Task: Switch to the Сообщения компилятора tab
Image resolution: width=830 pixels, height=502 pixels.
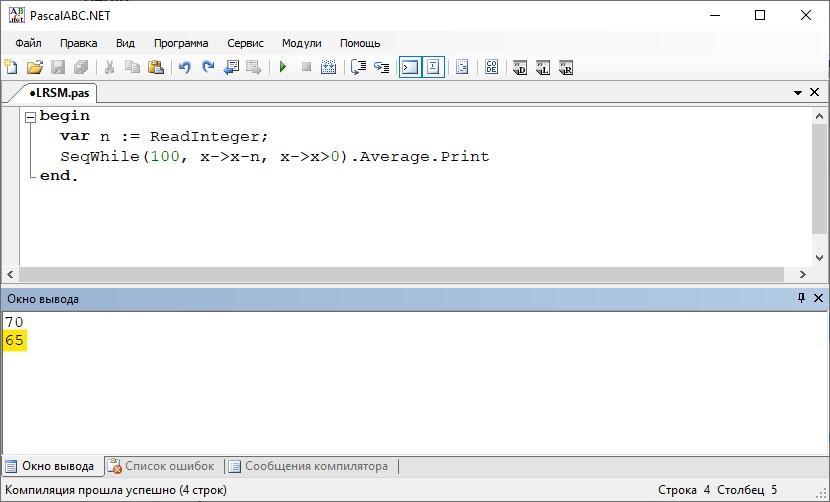Action: tap(309, 467)
